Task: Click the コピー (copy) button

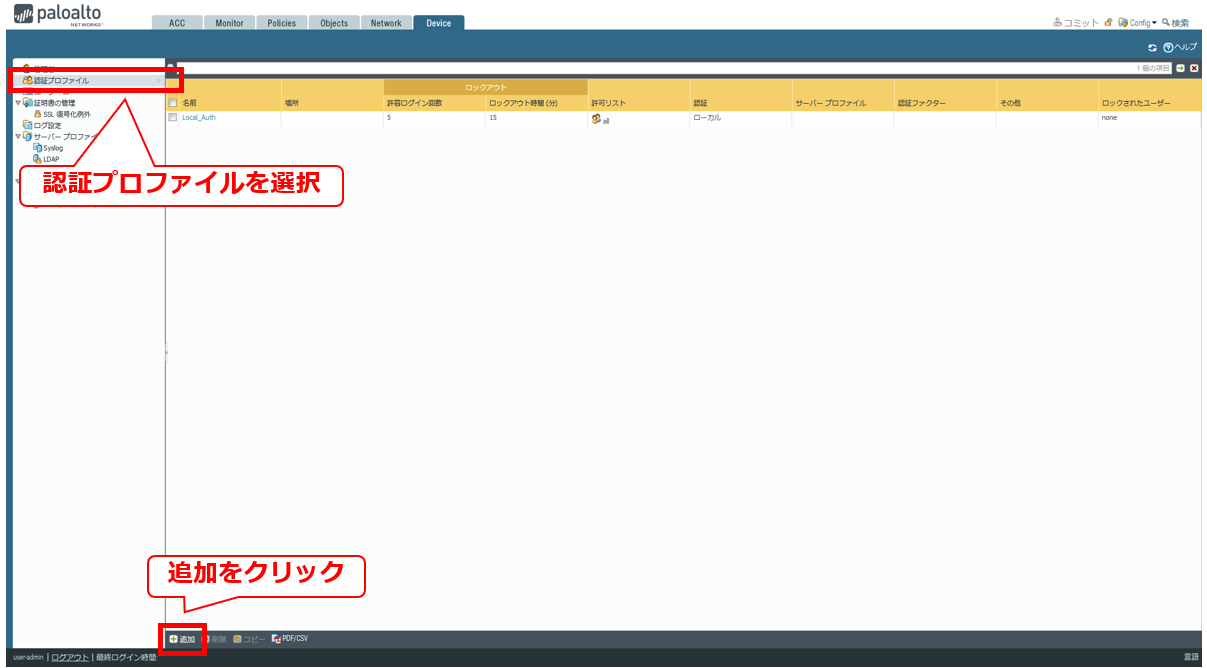Action: [250, 639]
